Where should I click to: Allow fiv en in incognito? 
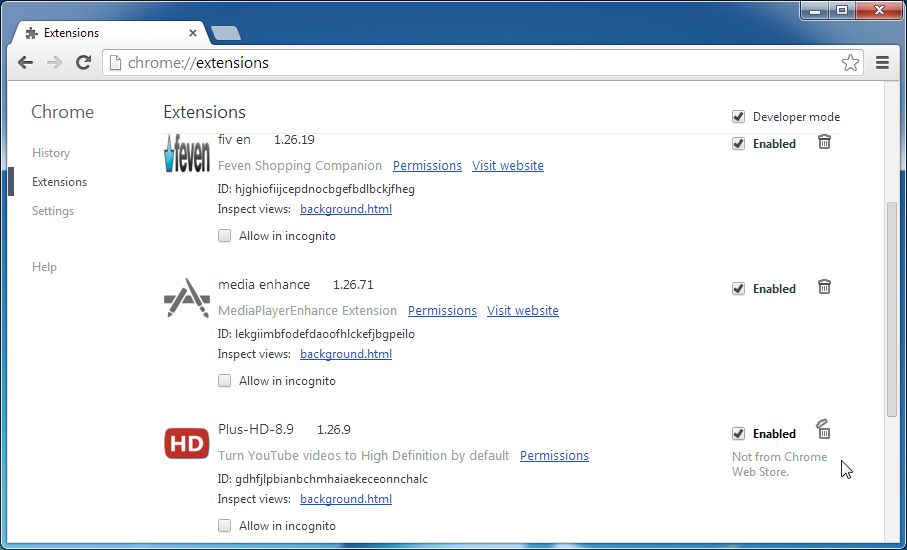click(224, 236)
